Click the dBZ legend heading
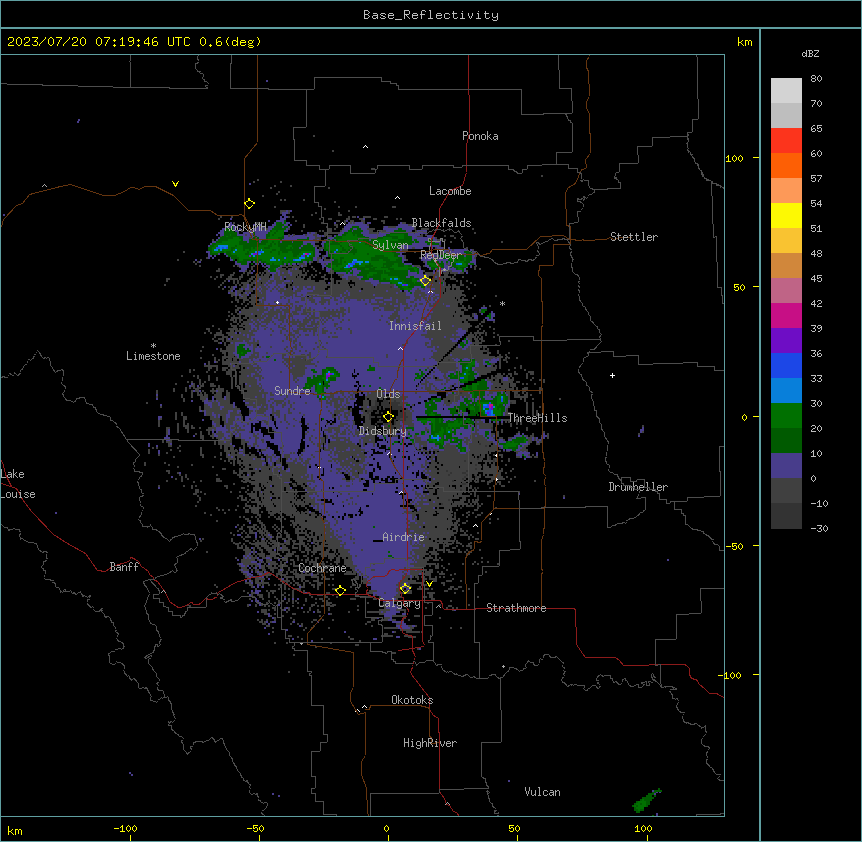The width and height of the screenshot is (862, 842). coord(810,53)
